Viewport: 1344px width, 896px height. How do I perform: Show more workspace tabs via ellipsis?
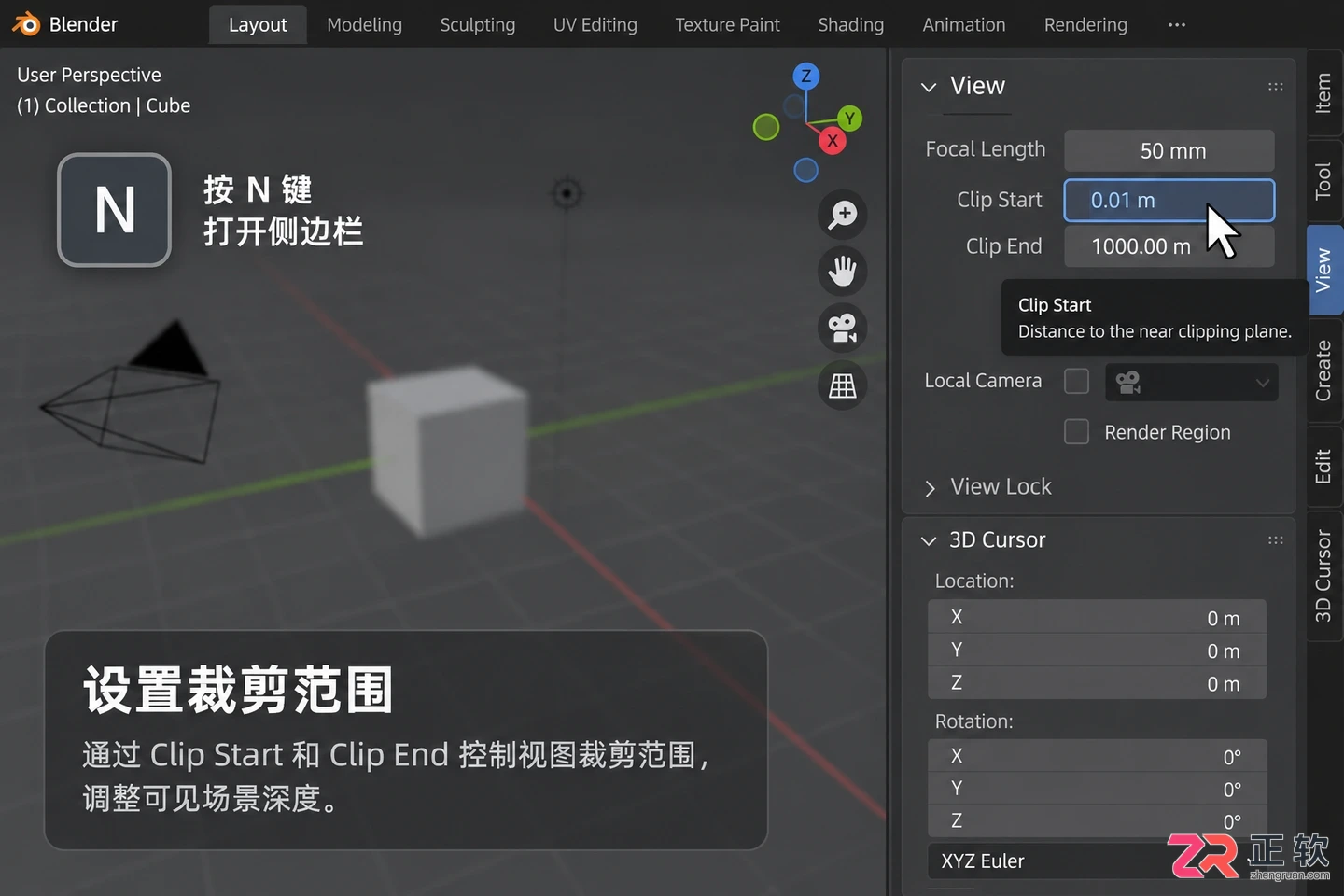[x=1177, y=25]
